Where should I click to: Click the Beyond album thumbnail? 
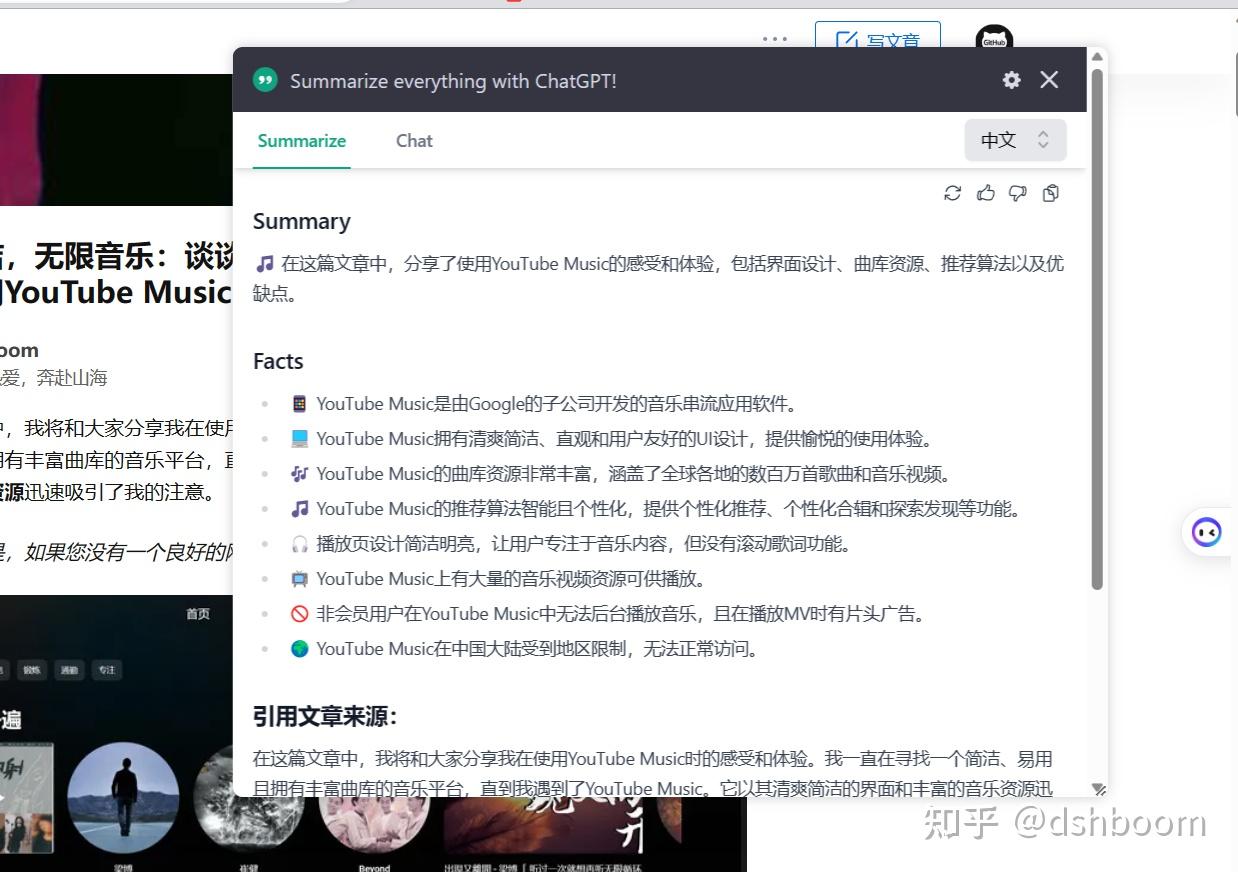374,825
